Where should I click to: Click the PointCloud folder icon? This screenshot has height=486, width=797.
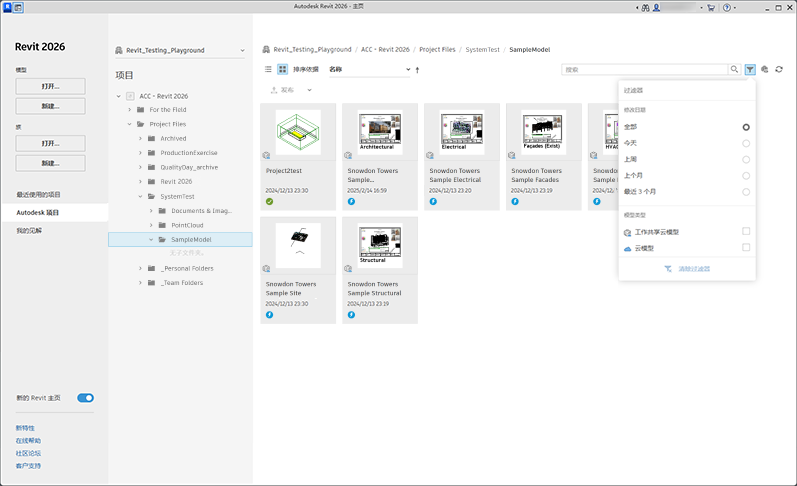(162, 225)
